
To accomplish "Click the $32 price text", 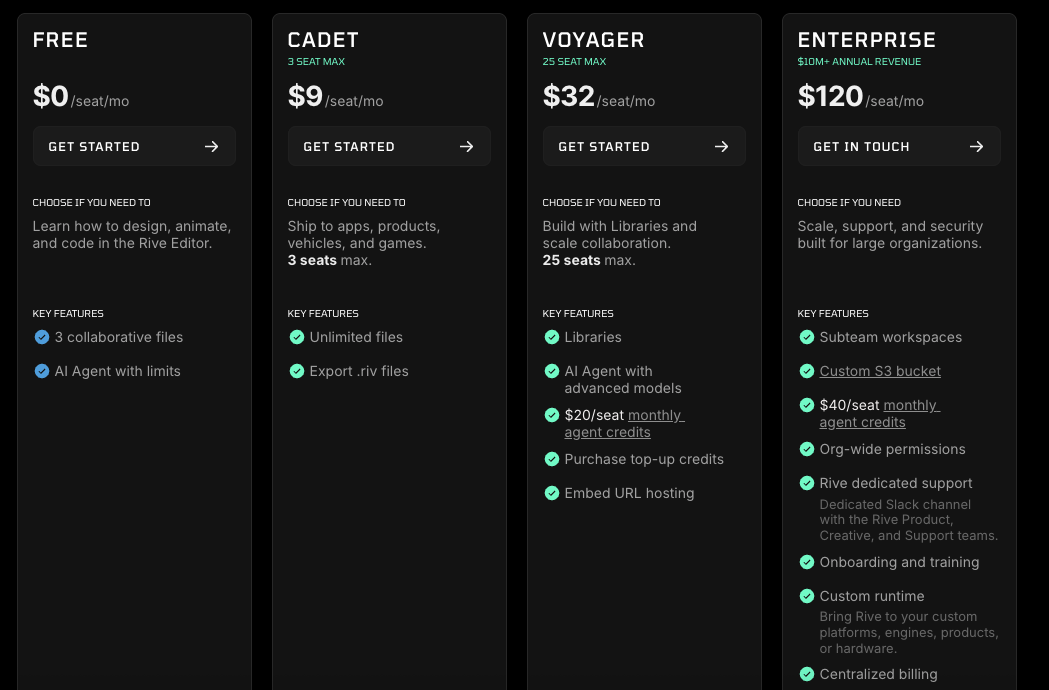I will 569,96.
